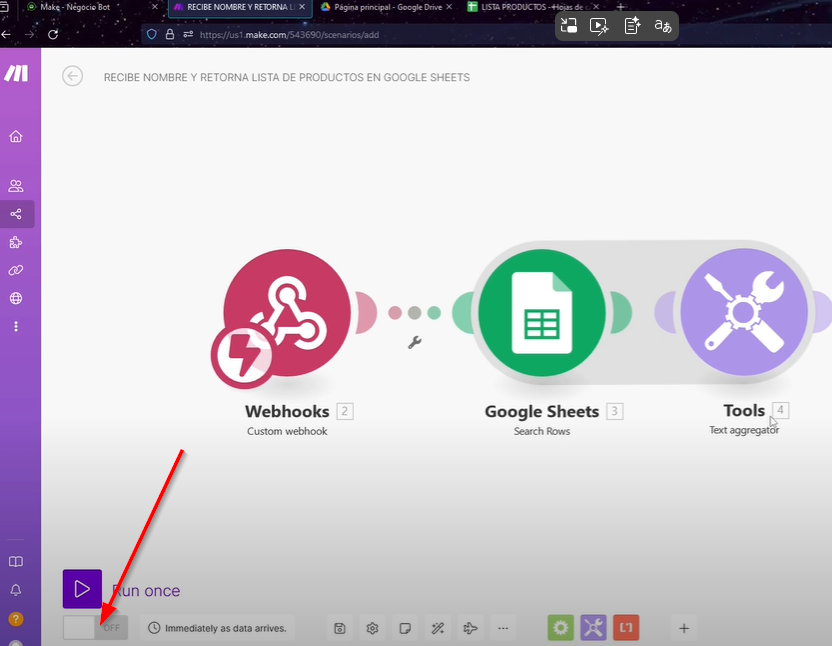Viewport: 832px width, 646px height.
Task: Click the lightning instant trigger badge
Action: pyautogui.click(x=242, y=356)
